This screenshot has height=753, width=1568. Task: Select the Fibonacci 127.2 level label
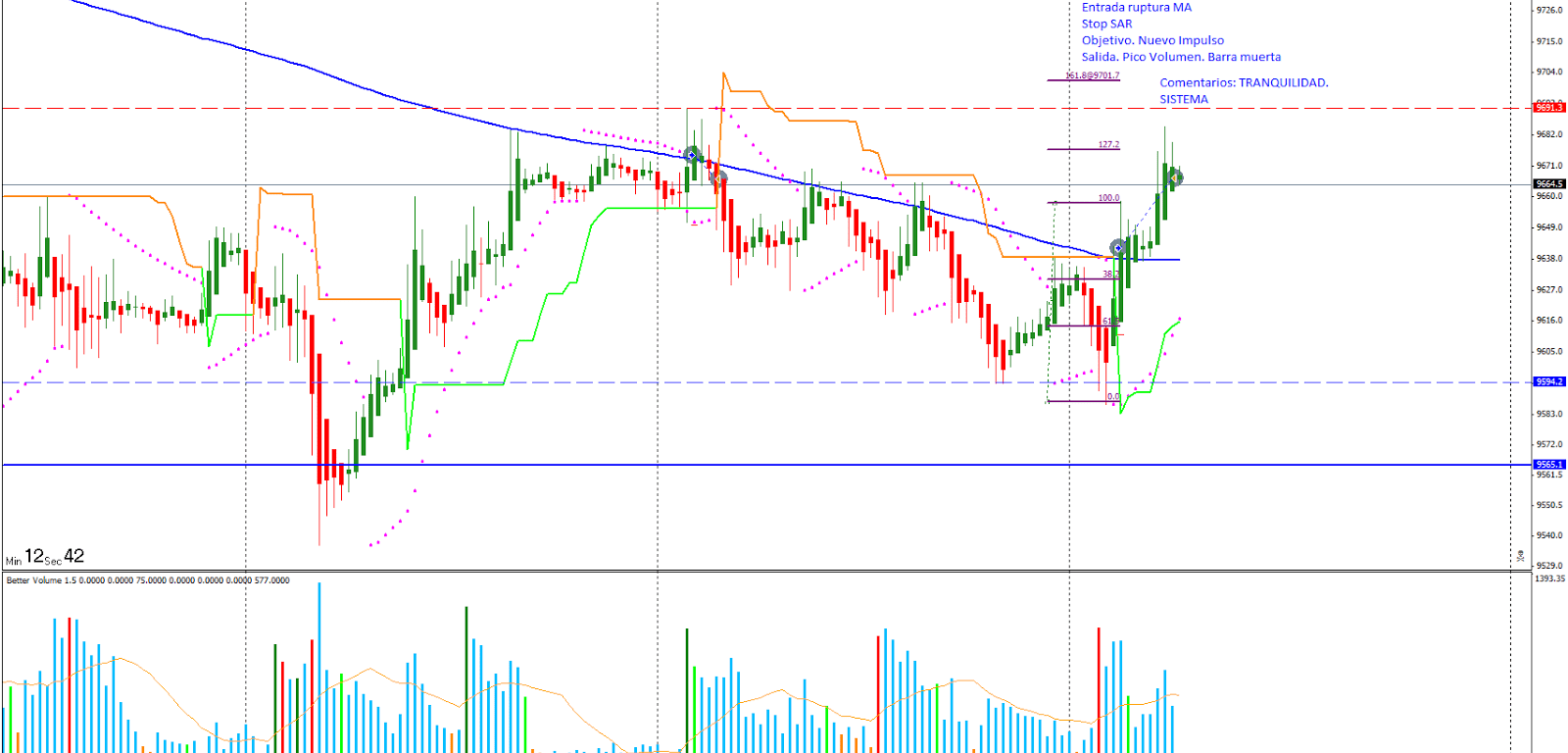1107,145
